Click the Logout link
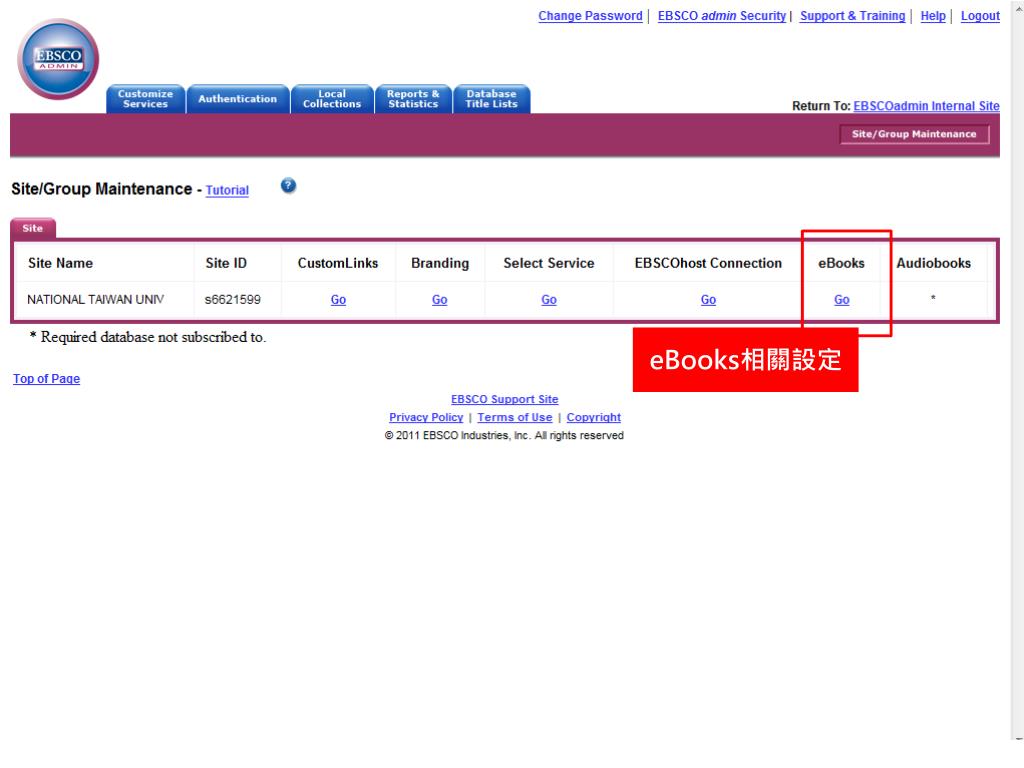1024x768 pixels. click(x=980, y=16)
